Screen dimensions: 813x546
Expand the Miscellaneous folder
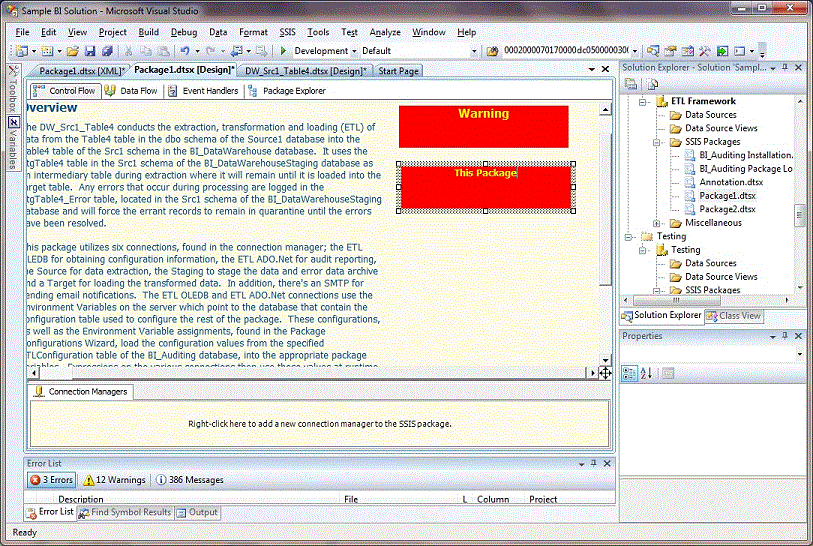[656, 223]
